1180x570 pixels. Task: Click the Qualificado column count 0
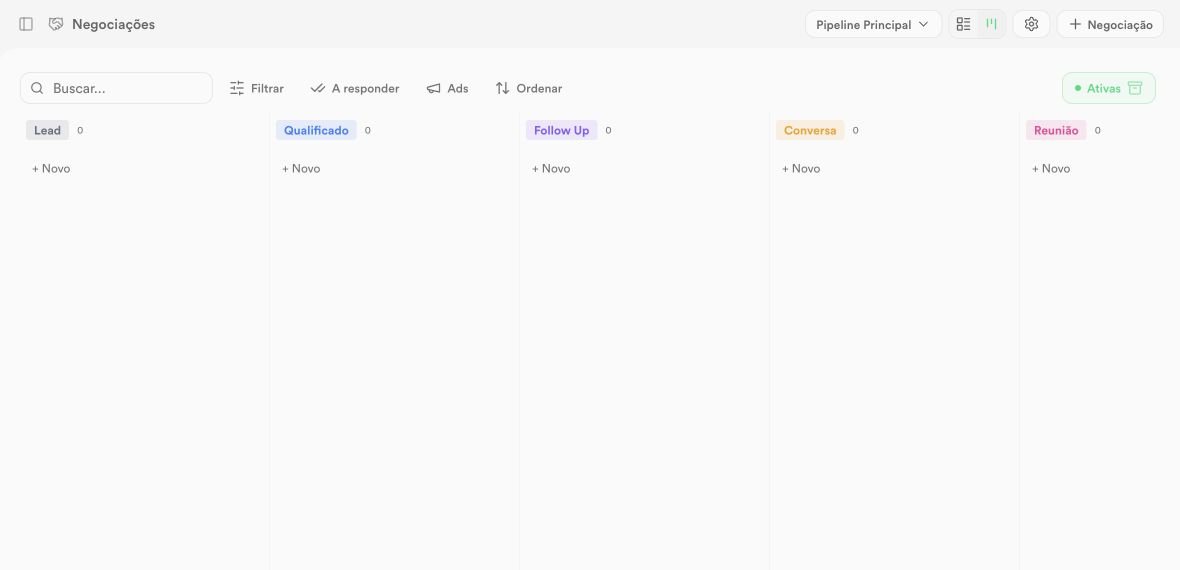[x=367, y=130]
